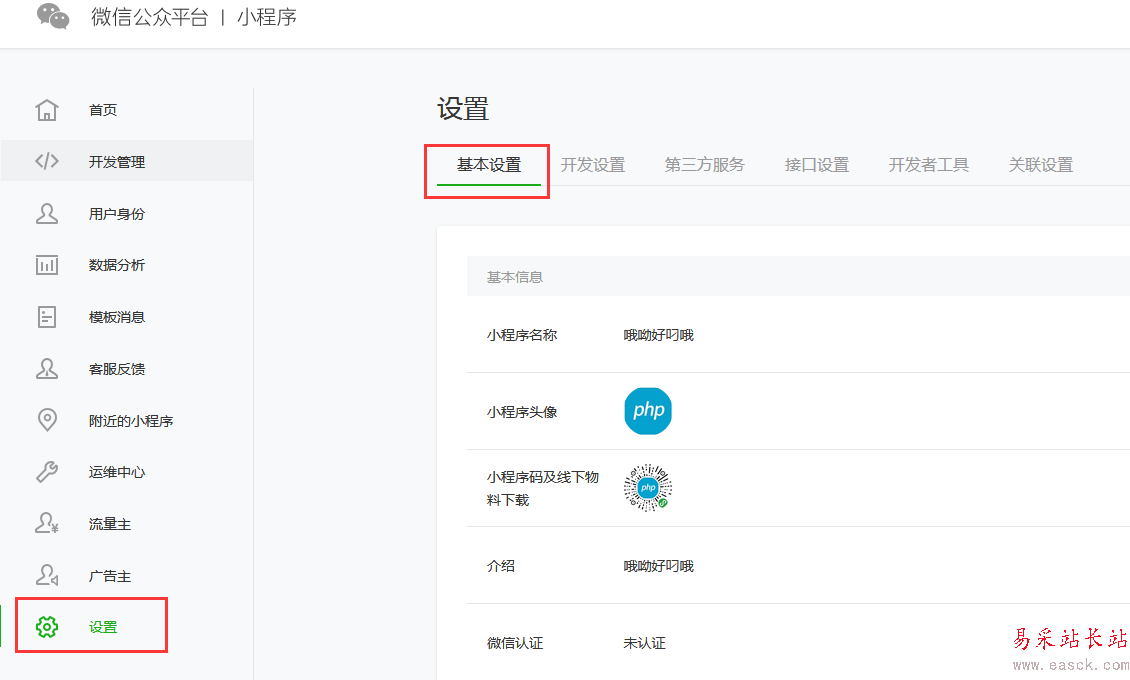This screenshot has width=1130, height=680.
Task: Click the operations center wrench icon
Action: coord(47,472)
